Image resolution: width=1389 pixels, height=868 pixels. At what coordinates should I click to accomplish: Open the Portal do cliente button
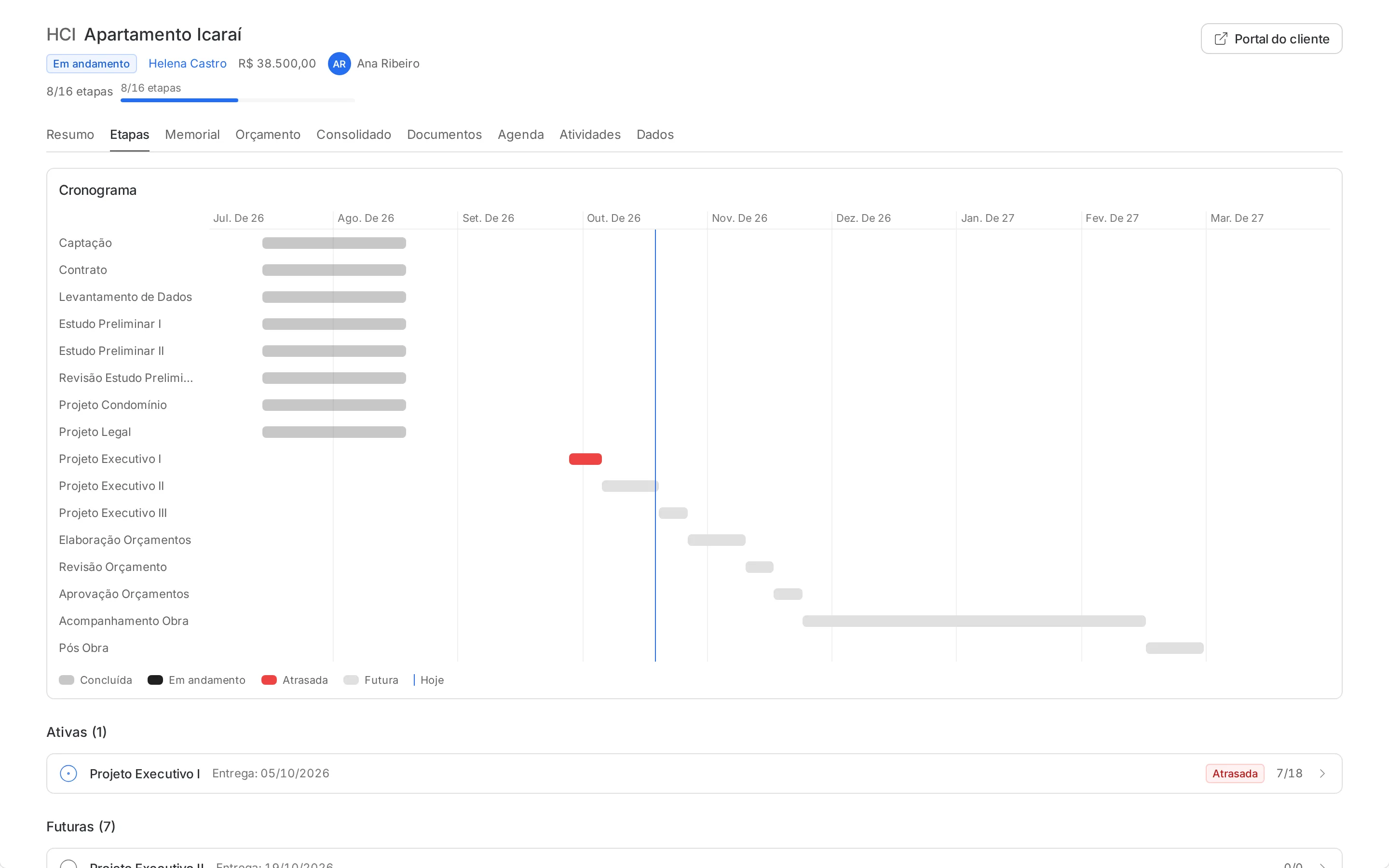tap(1271, 39)
